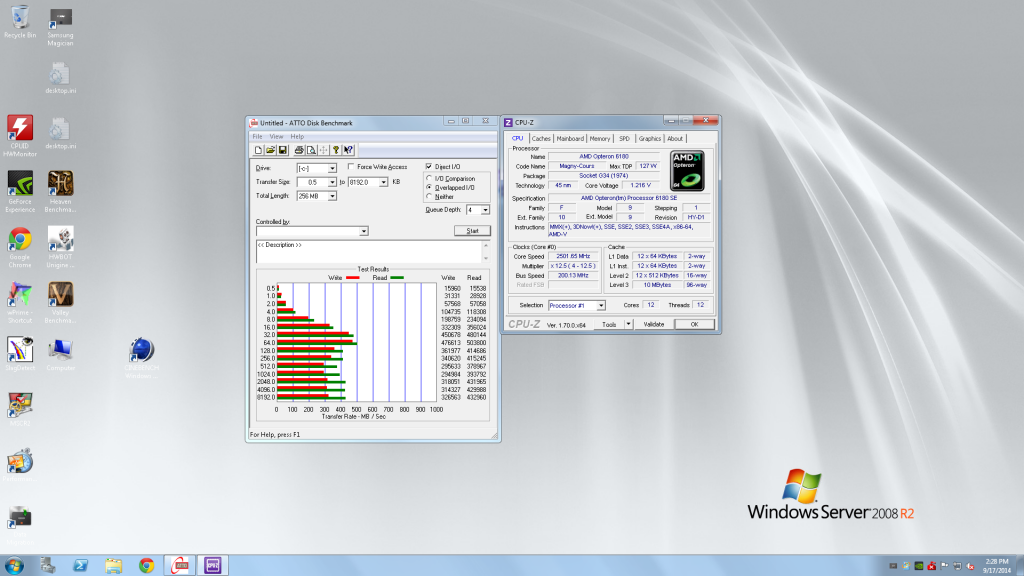Select the I/O Comparison radio button

click(429, 178)
